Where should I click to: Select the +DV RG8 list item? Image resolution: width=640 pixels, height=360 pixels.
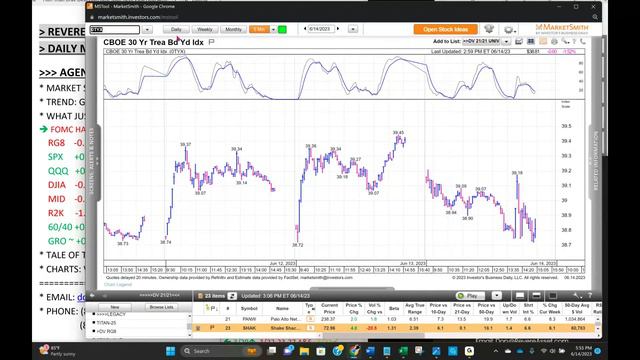pyautogui.click(x=107, y=331)
